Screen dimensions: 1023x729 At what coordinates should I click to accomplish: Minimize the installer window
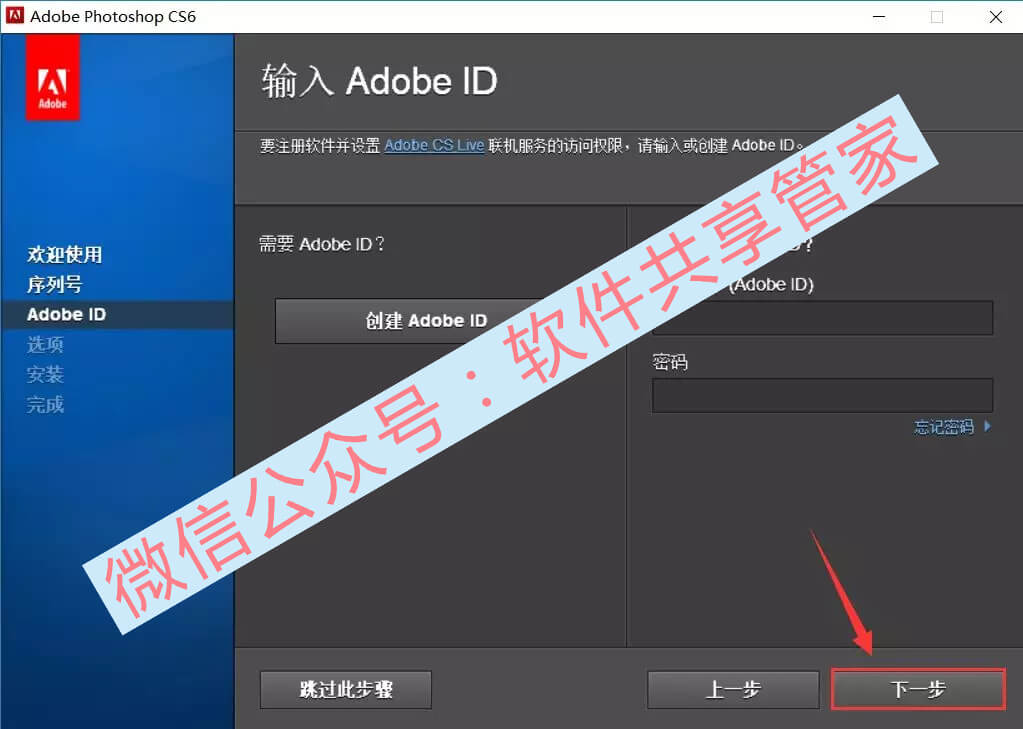(x=879, y=16)
